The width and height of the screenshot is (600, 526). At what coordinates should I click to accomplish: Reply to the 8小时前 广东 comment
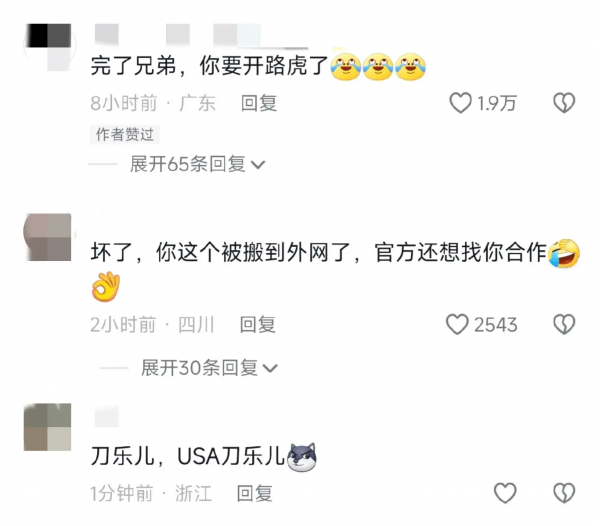tap(259, 103)
